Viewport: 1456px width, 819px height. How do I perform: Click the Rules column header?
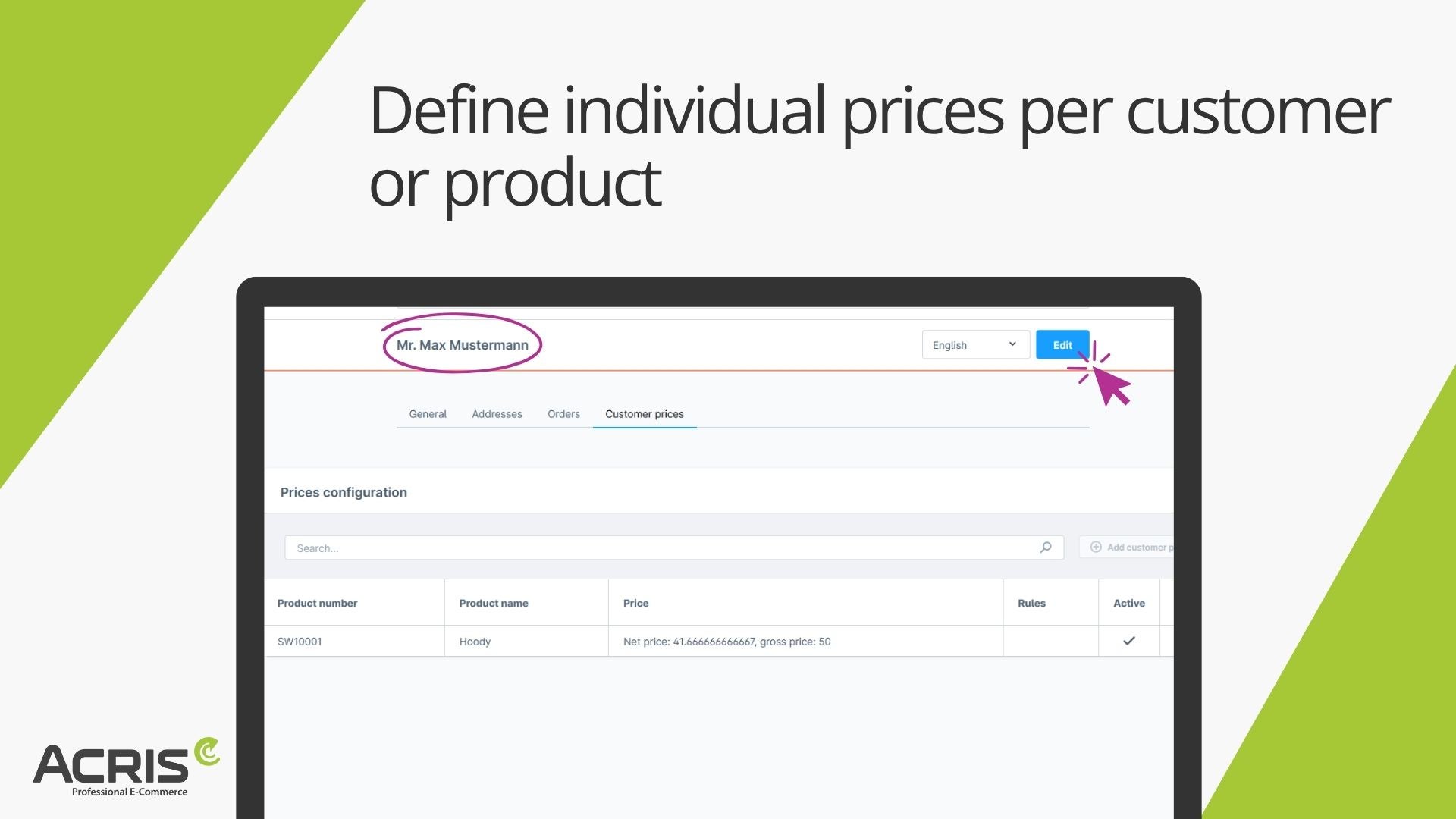(1031, 603)
